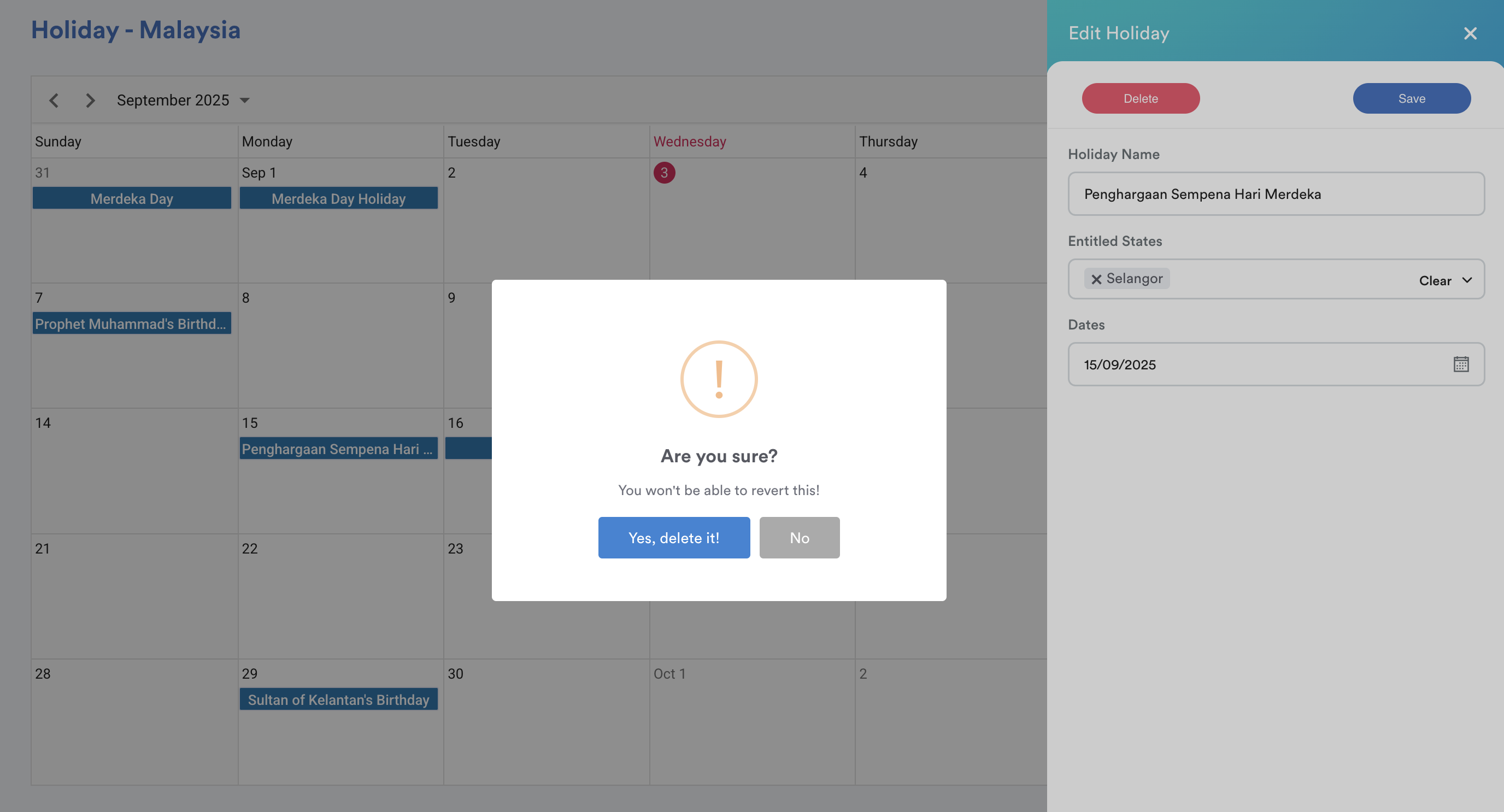Select Prophet Muhammad's Birthday event
Image resolution: width=1504 pixels, height=812 pixels.
click(x=131, y=323)
